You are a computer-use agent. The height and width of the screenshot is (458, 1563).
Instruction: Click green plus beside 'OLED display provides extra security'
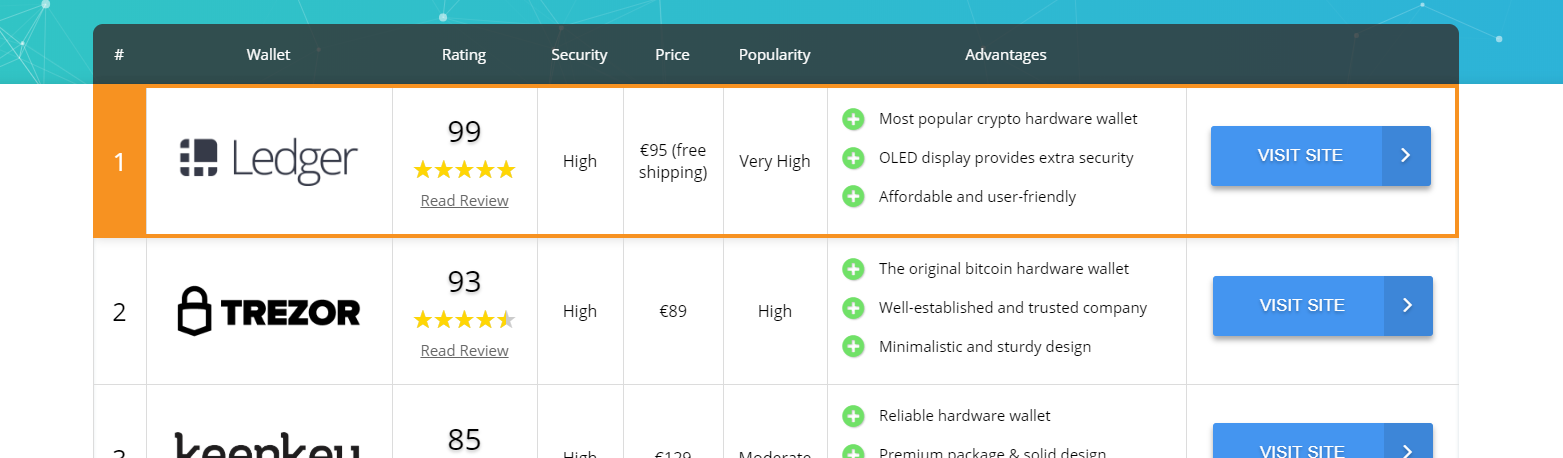[853, 158]
